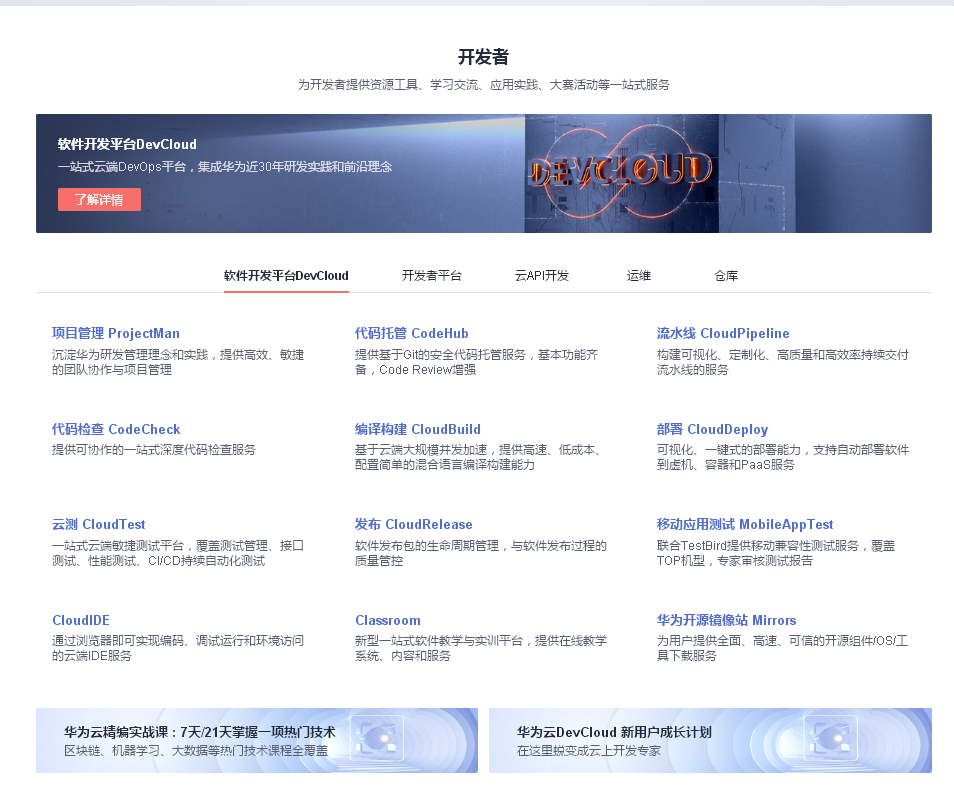Click the 流水线 CloudPipeline link
954x802 pixels.
(x=723, y=334)
